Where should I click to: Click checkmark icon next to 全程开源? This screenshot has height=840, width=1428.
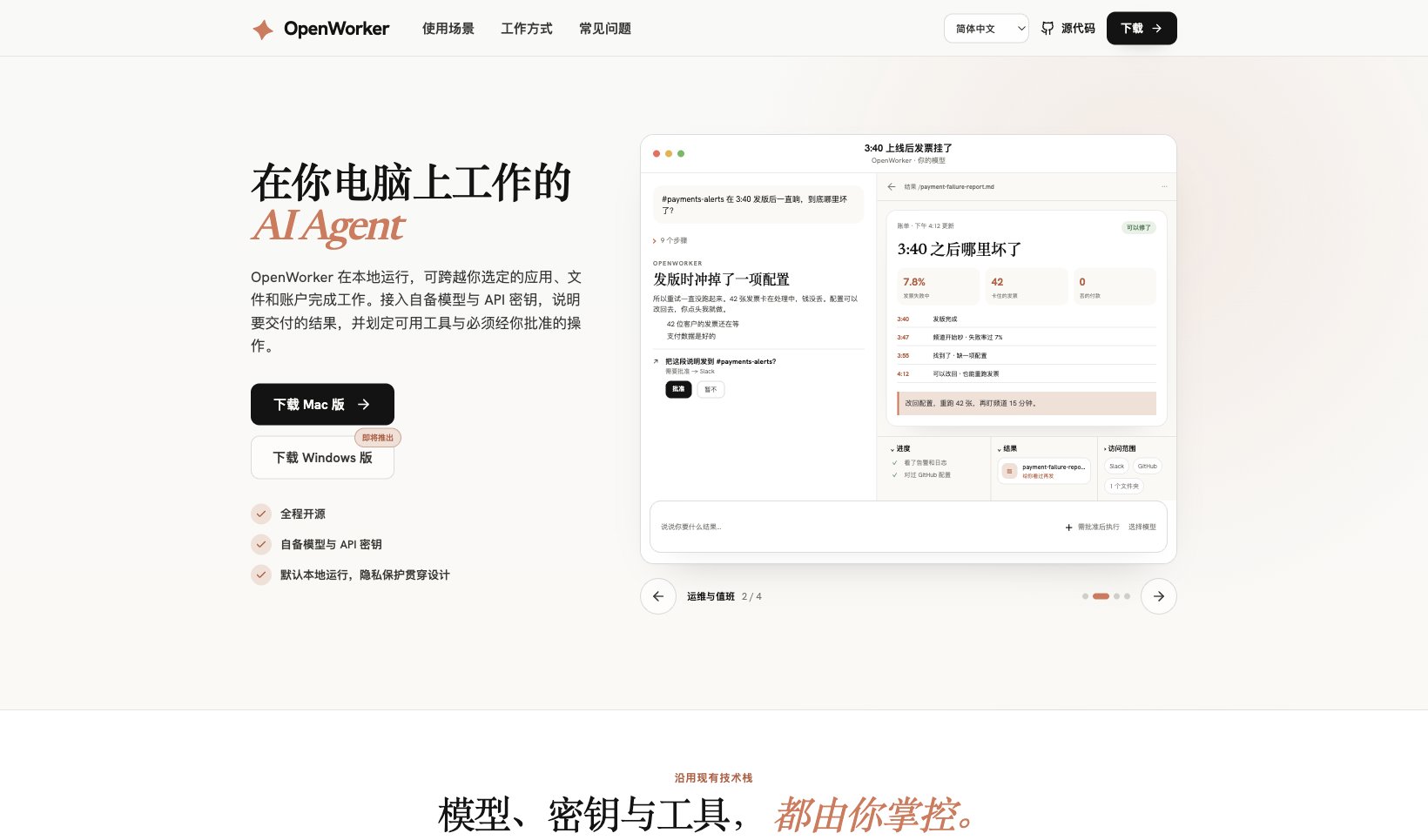click(261, 514)
